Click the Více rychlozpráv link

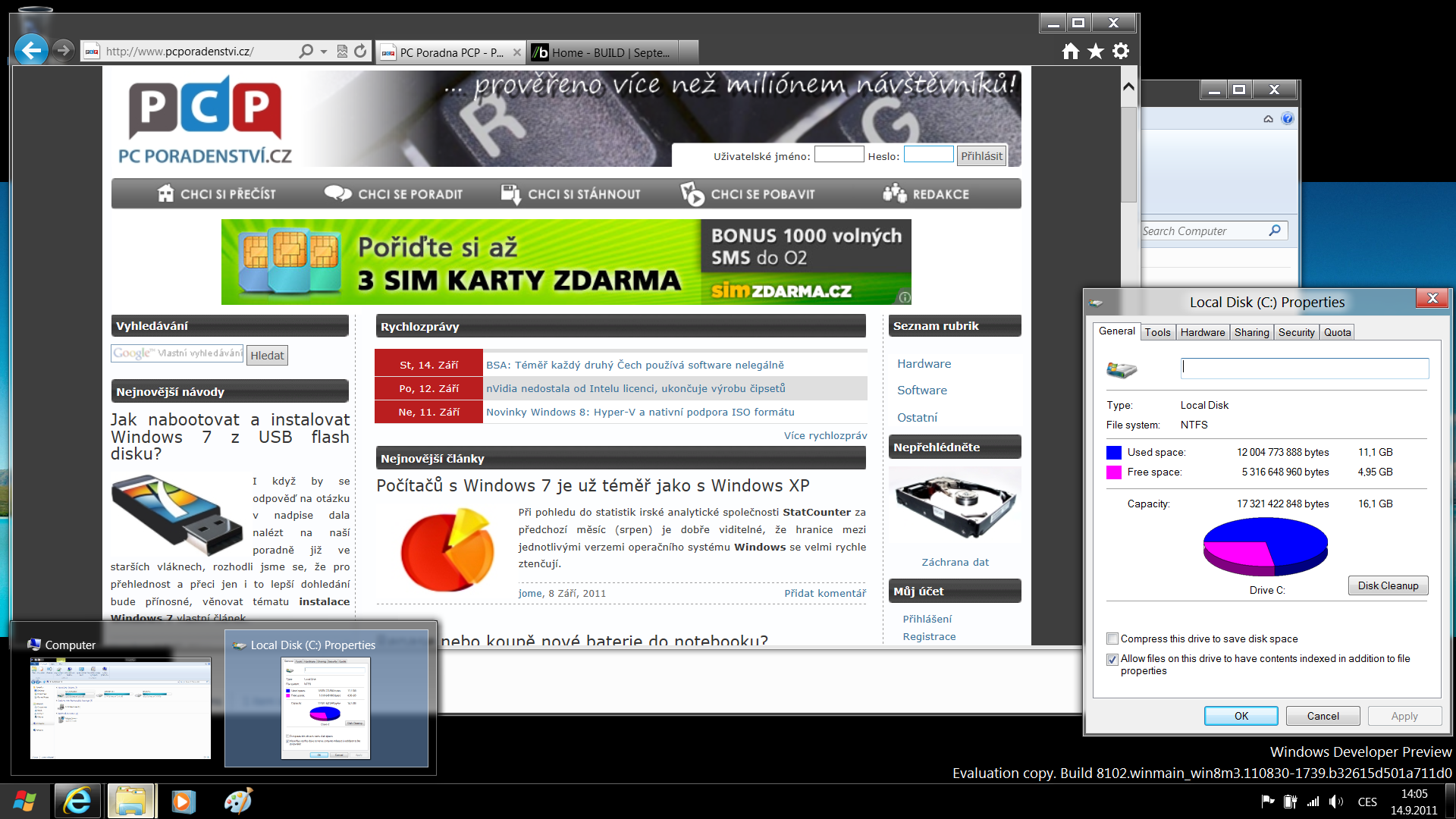[x=825, y=435]
